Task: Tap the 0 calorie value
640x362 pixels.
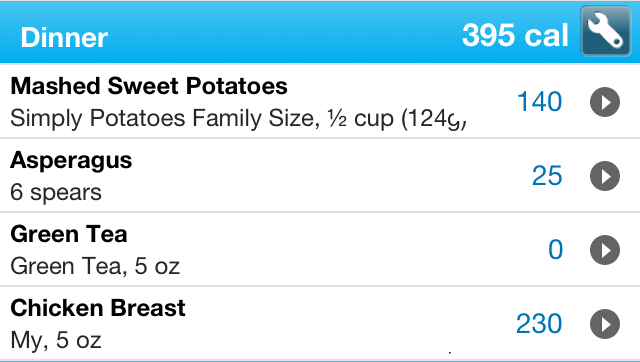Action: click(x=556, y=250)
